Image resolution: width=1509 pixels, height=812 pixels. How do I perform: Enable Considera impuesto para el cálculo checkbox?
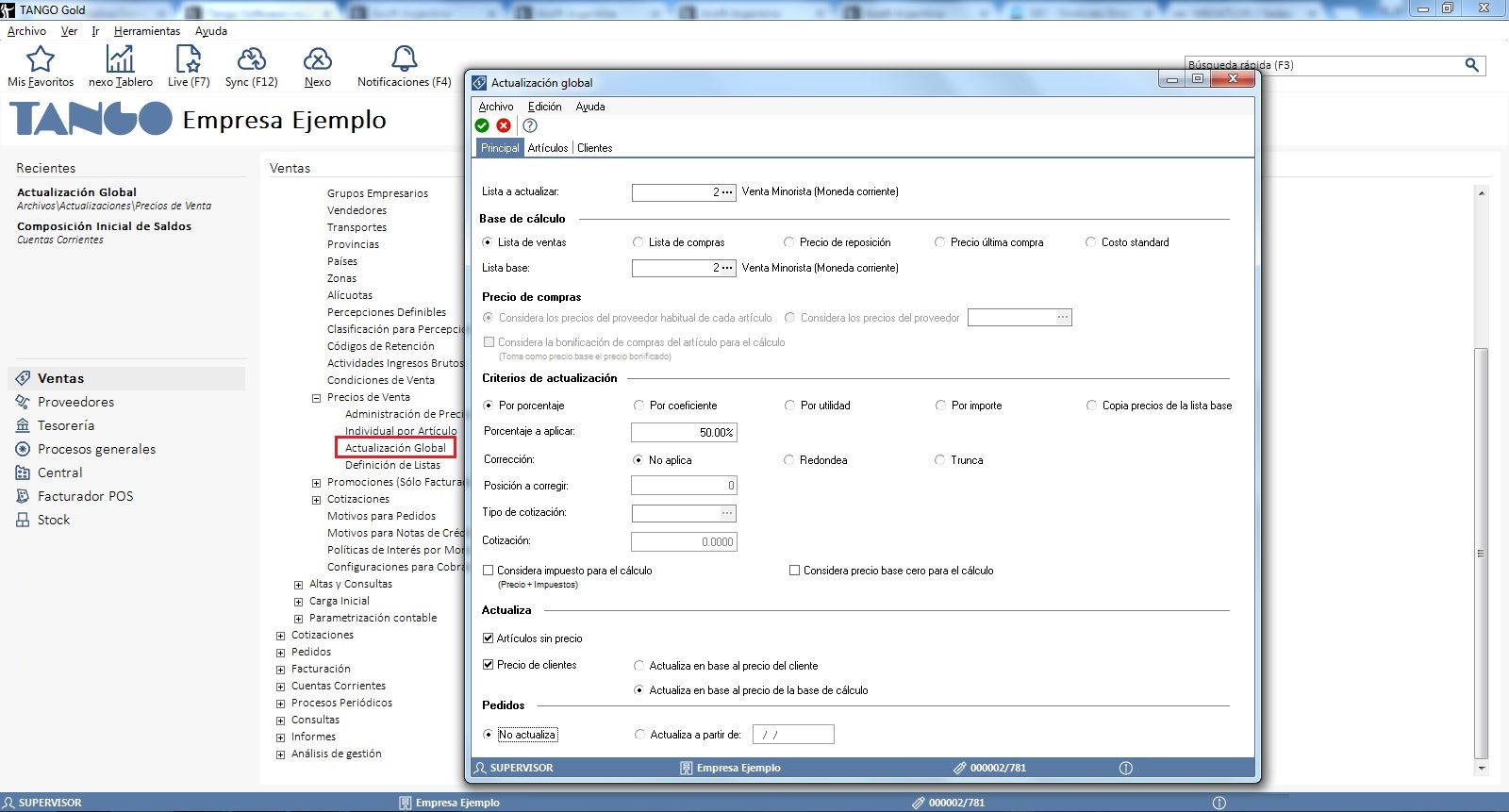(489, 571)
